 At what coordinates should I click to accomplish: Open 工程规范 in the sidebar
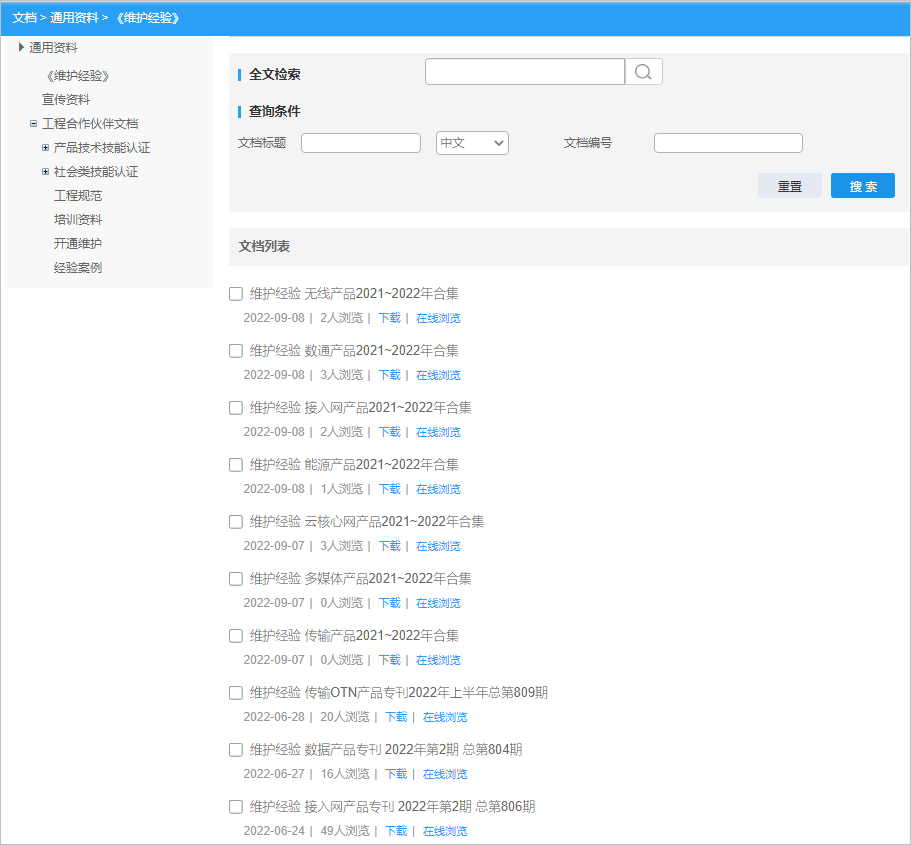pyautogui.click(x=78, y=196)
